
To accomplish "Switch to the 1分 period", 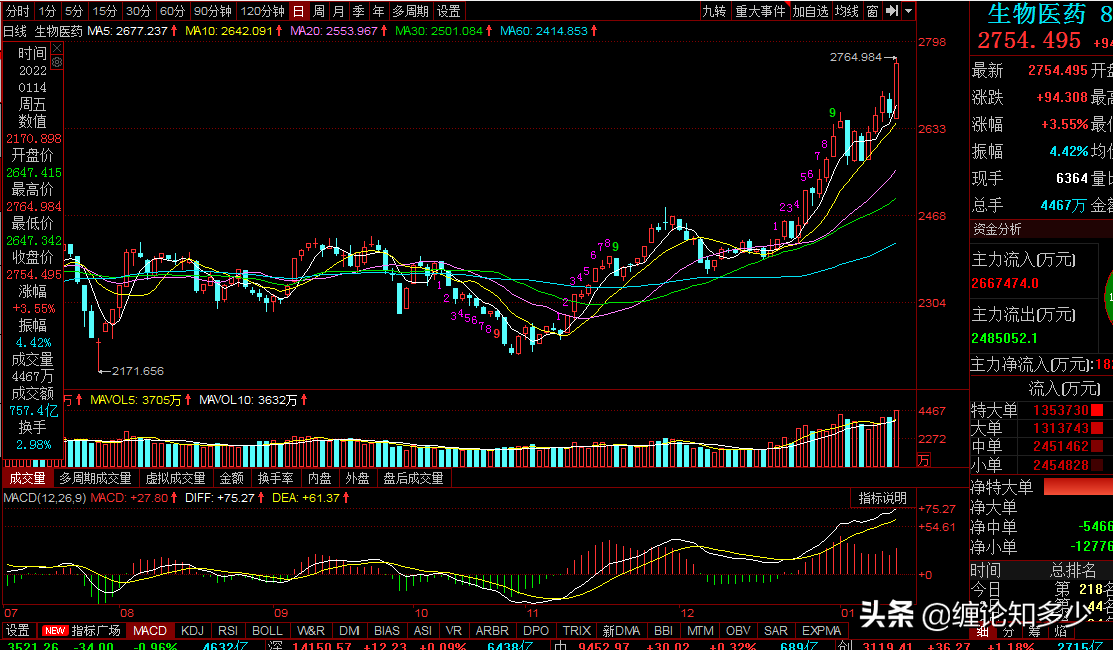I will pyautogui.click(x=48, y=11).
